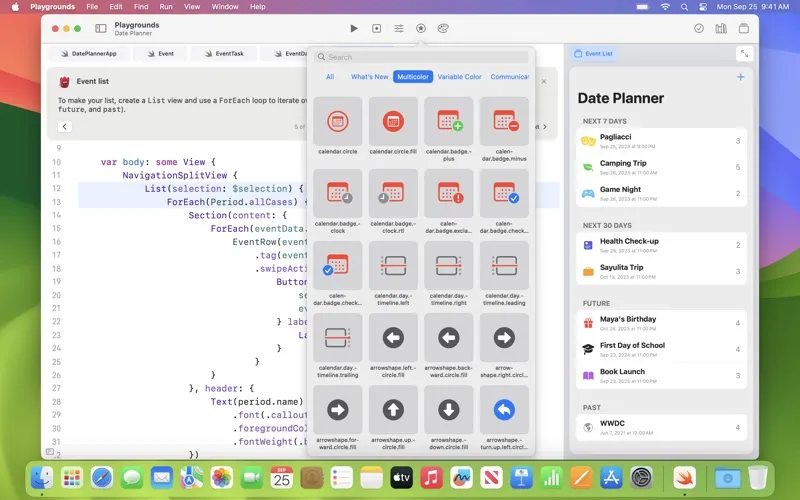
Task: Open the color palette icon in toolbar
Action: 443,29
